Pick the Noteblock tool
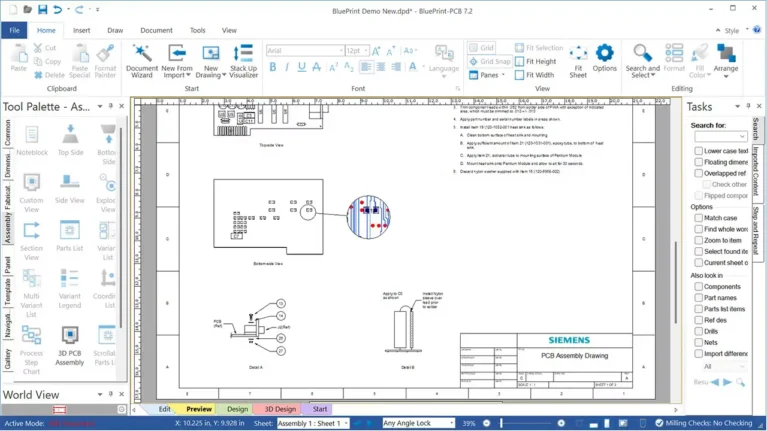The width and height of the screenshot is (767, 431). point(32,140)
